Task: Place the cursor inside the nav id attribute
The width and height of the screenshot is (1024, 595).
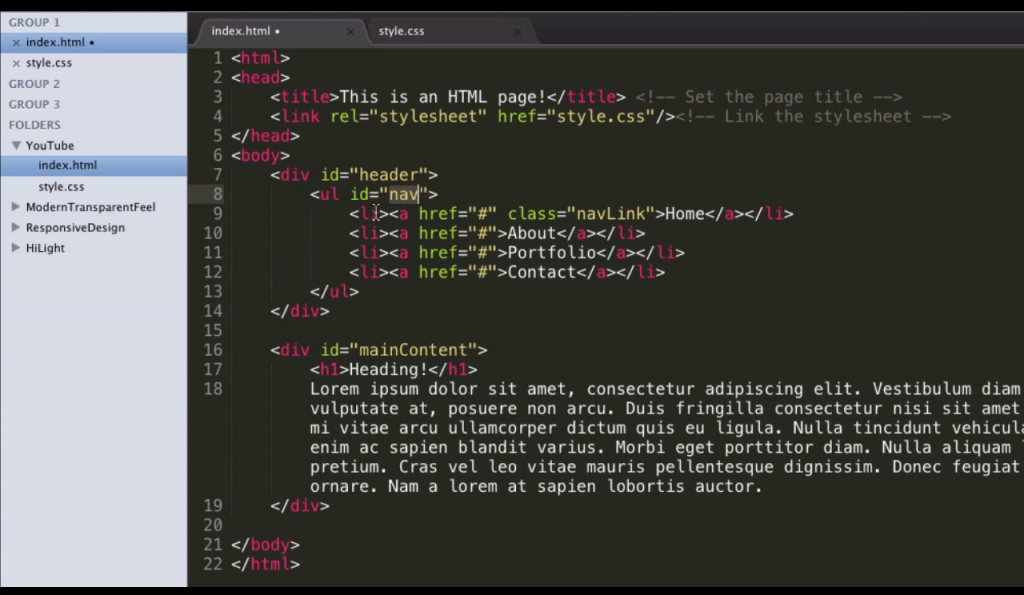Action: [404, 194]
